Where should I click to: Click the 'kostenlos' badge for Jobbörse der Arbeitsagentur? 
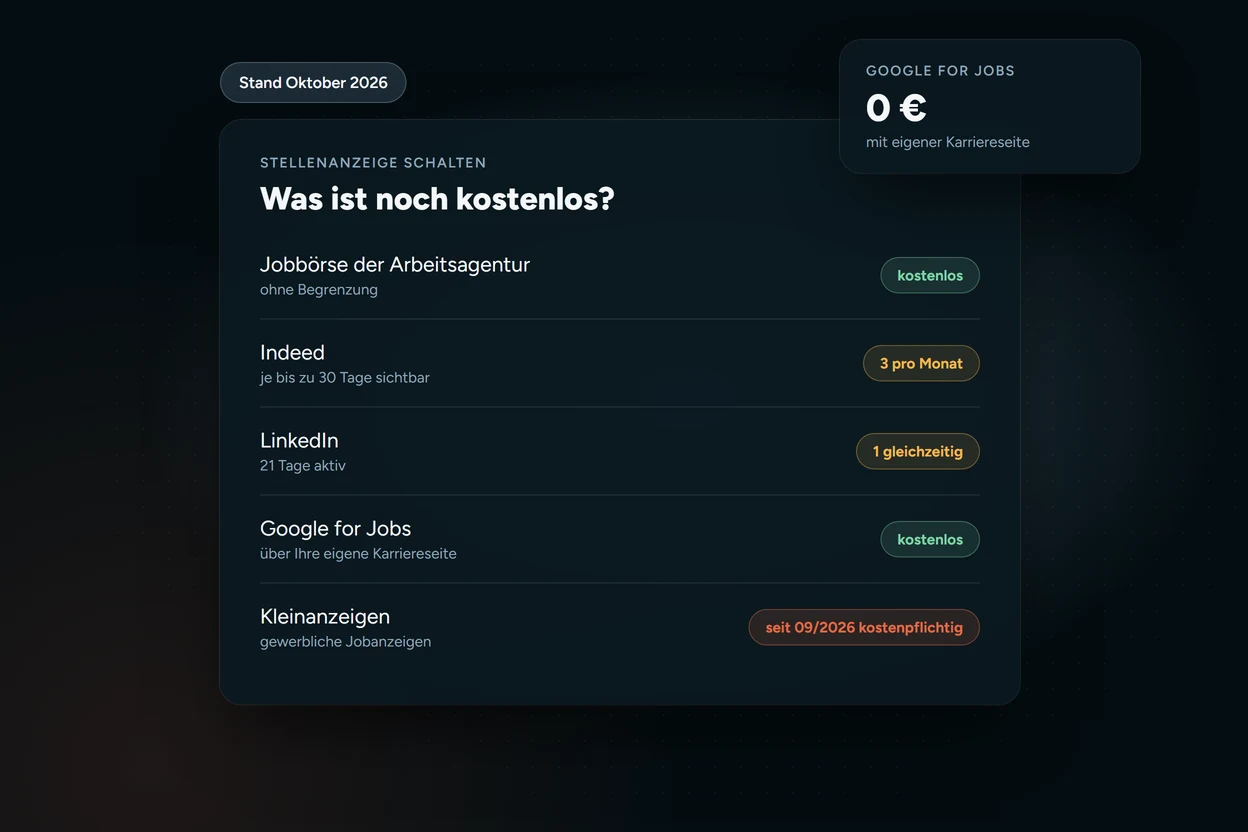click(930, 275)
